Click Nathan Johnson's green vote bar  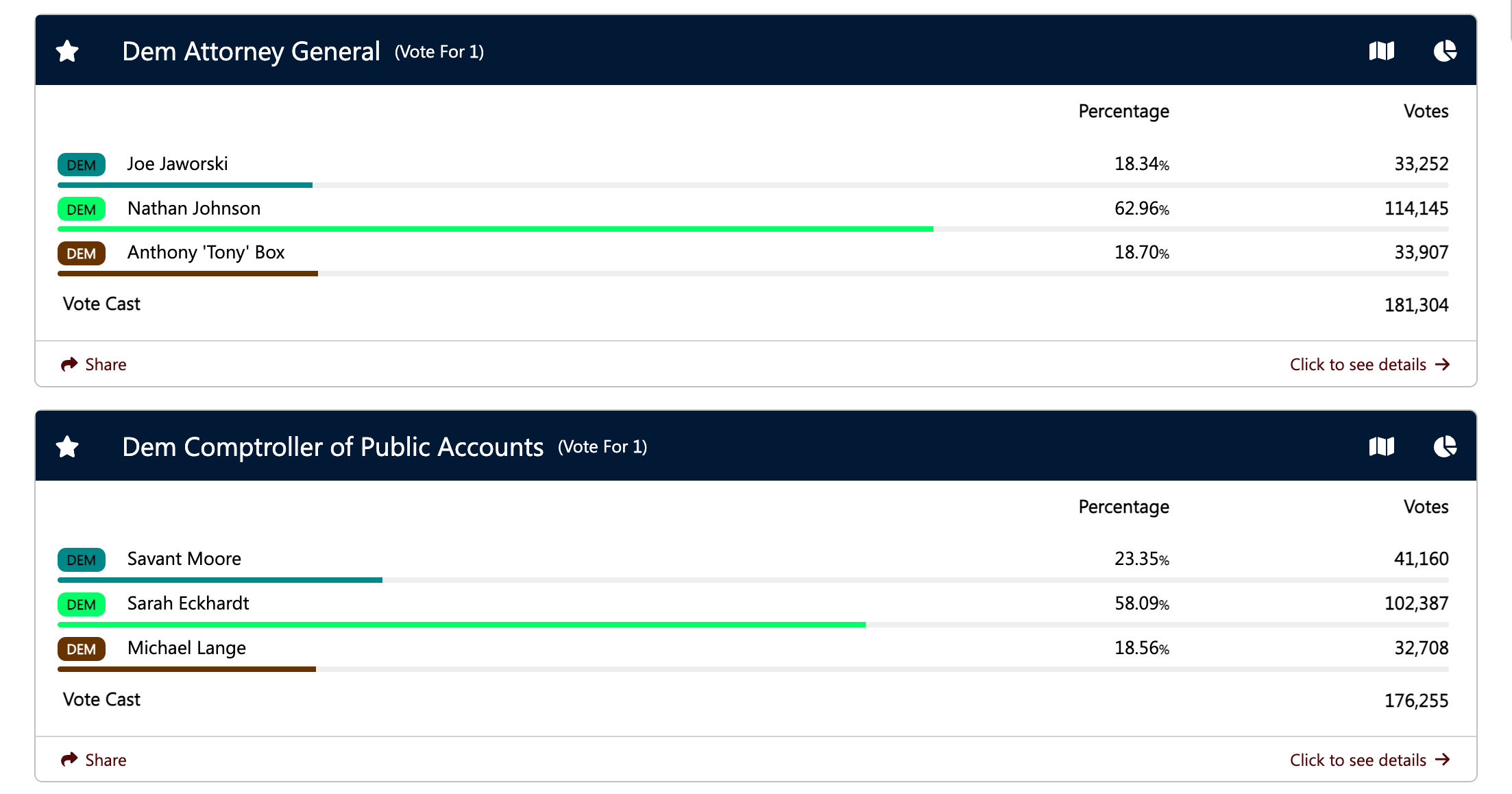click(495, 229)
